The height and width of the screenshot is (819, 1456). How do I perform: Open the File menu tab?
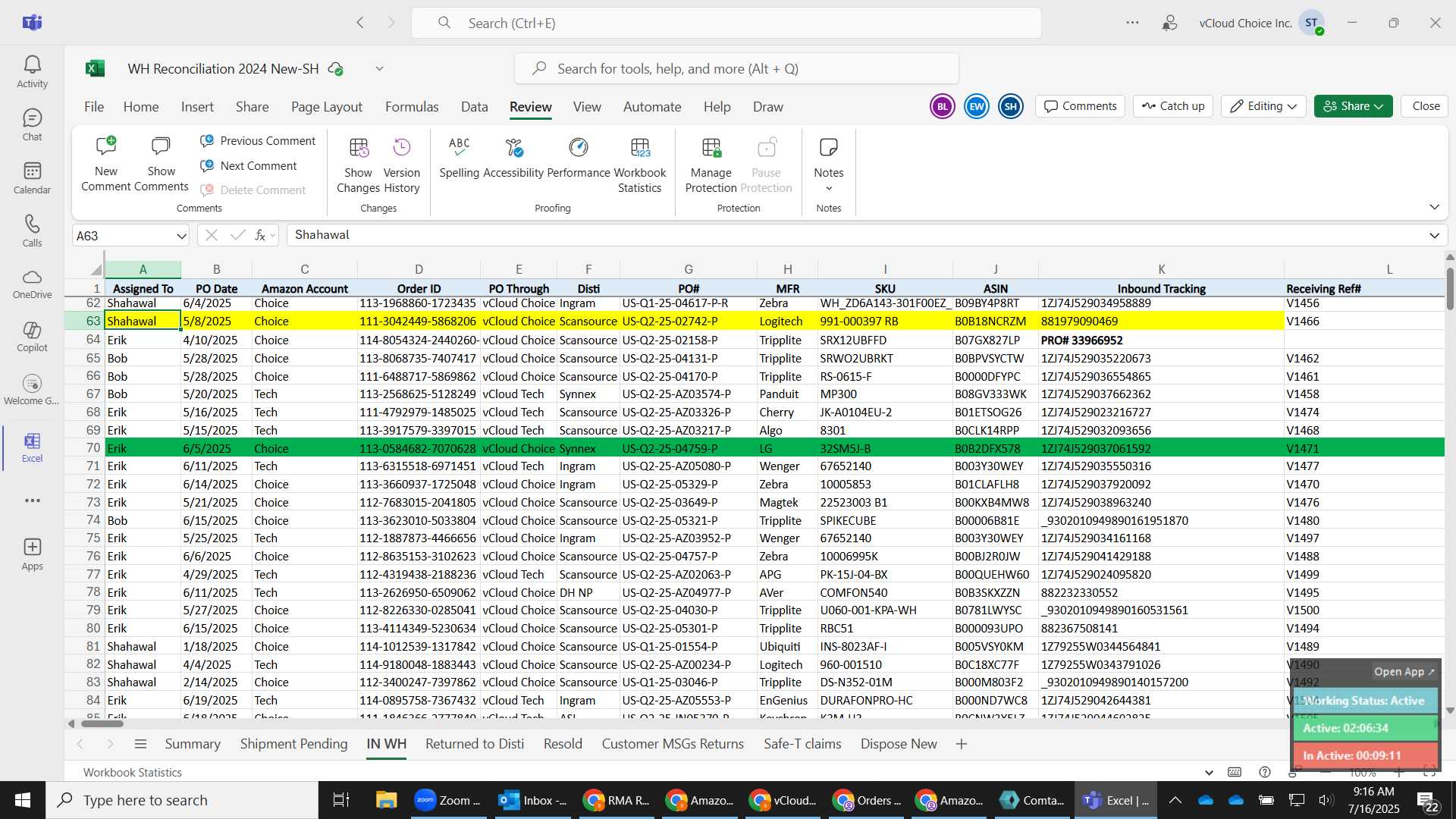tap(94, 107)
